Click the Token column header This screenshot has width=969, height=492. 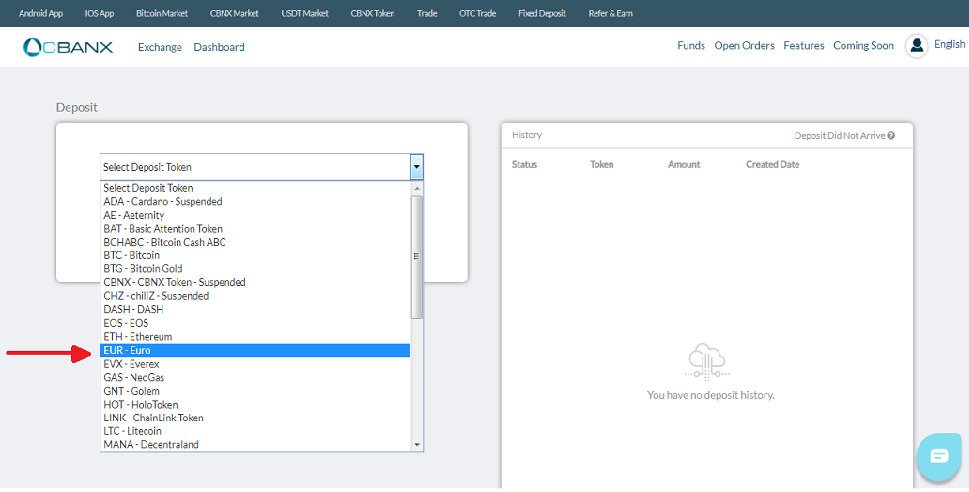click(x=602, y=164)
